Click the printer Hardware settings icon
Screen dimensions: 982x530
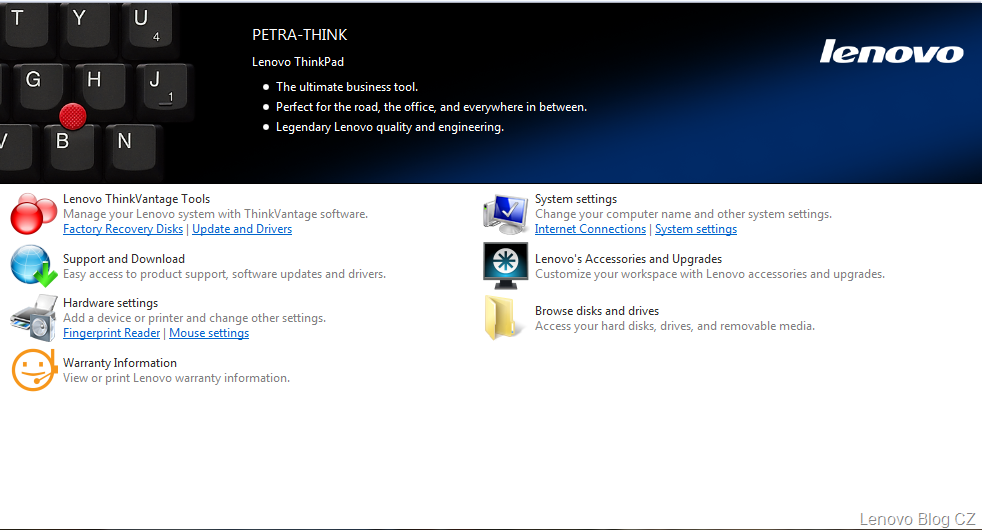click(x=34, y=318)
